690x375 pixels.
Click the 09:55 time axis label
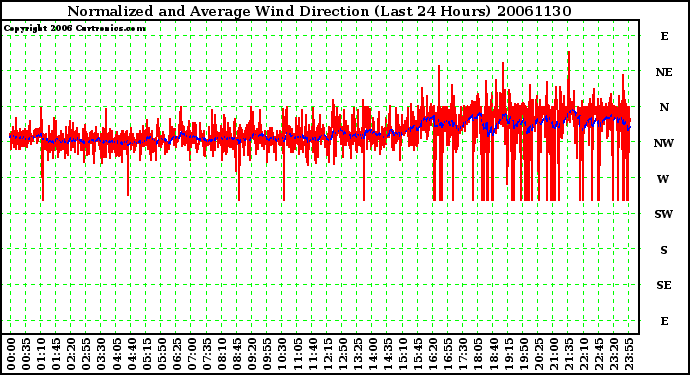(267, 354)
